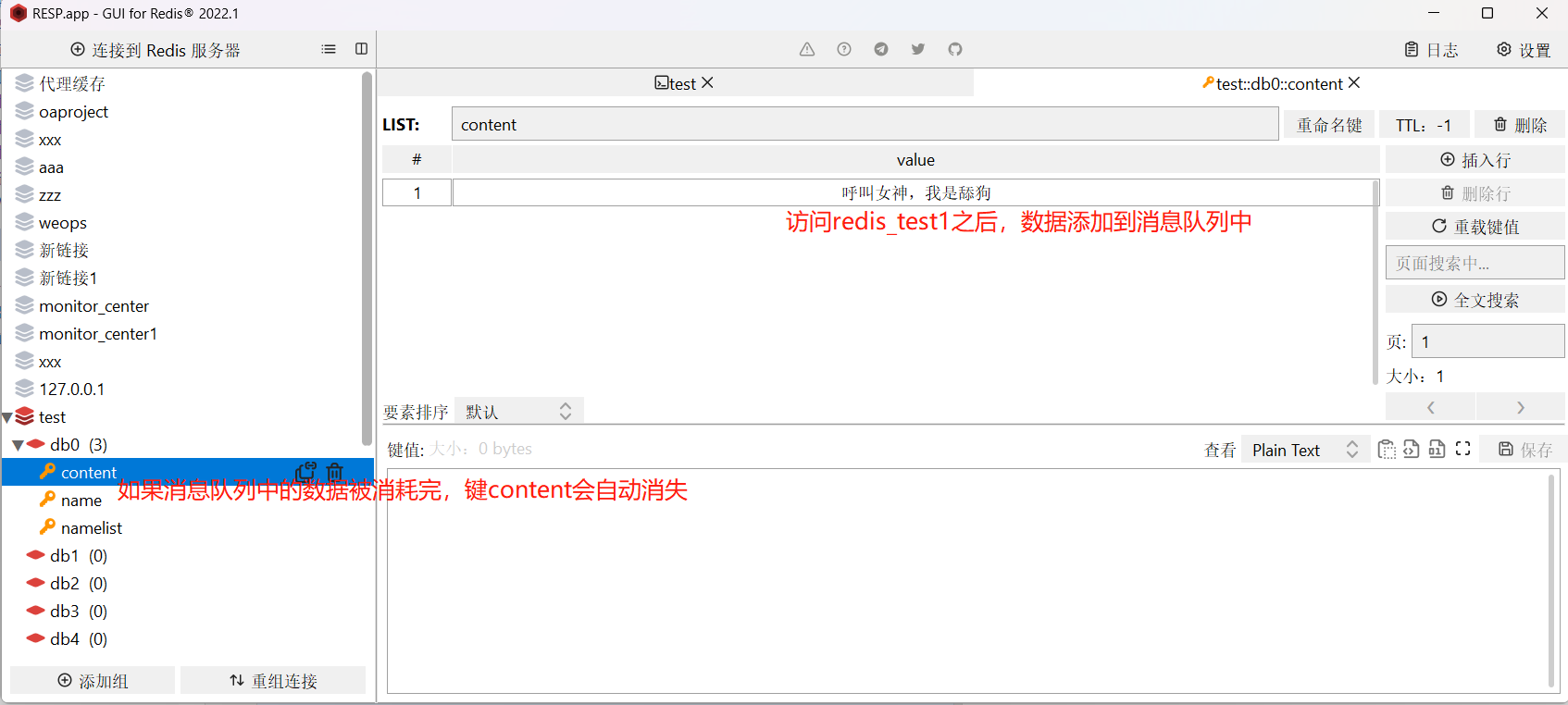This screenshot has height=705, width=1568.
Task: Toggle the sidebar panel layout icon
Action: [x=362, y=49]
